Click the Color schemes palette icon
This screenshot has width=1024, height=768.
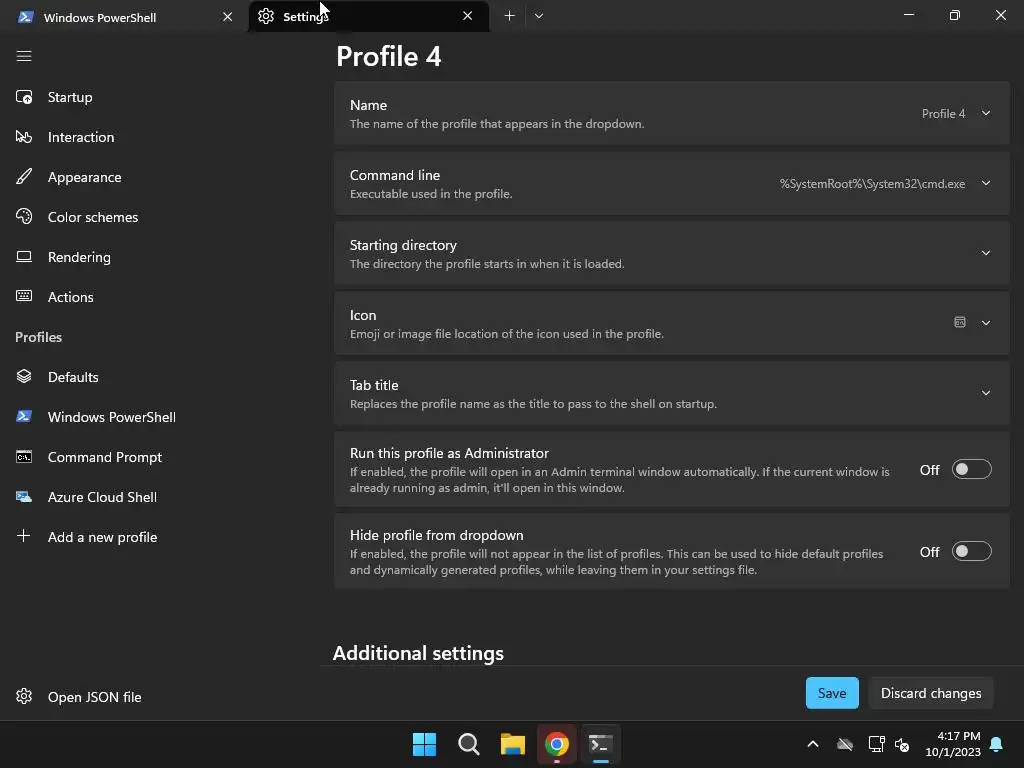click(24, 217)
